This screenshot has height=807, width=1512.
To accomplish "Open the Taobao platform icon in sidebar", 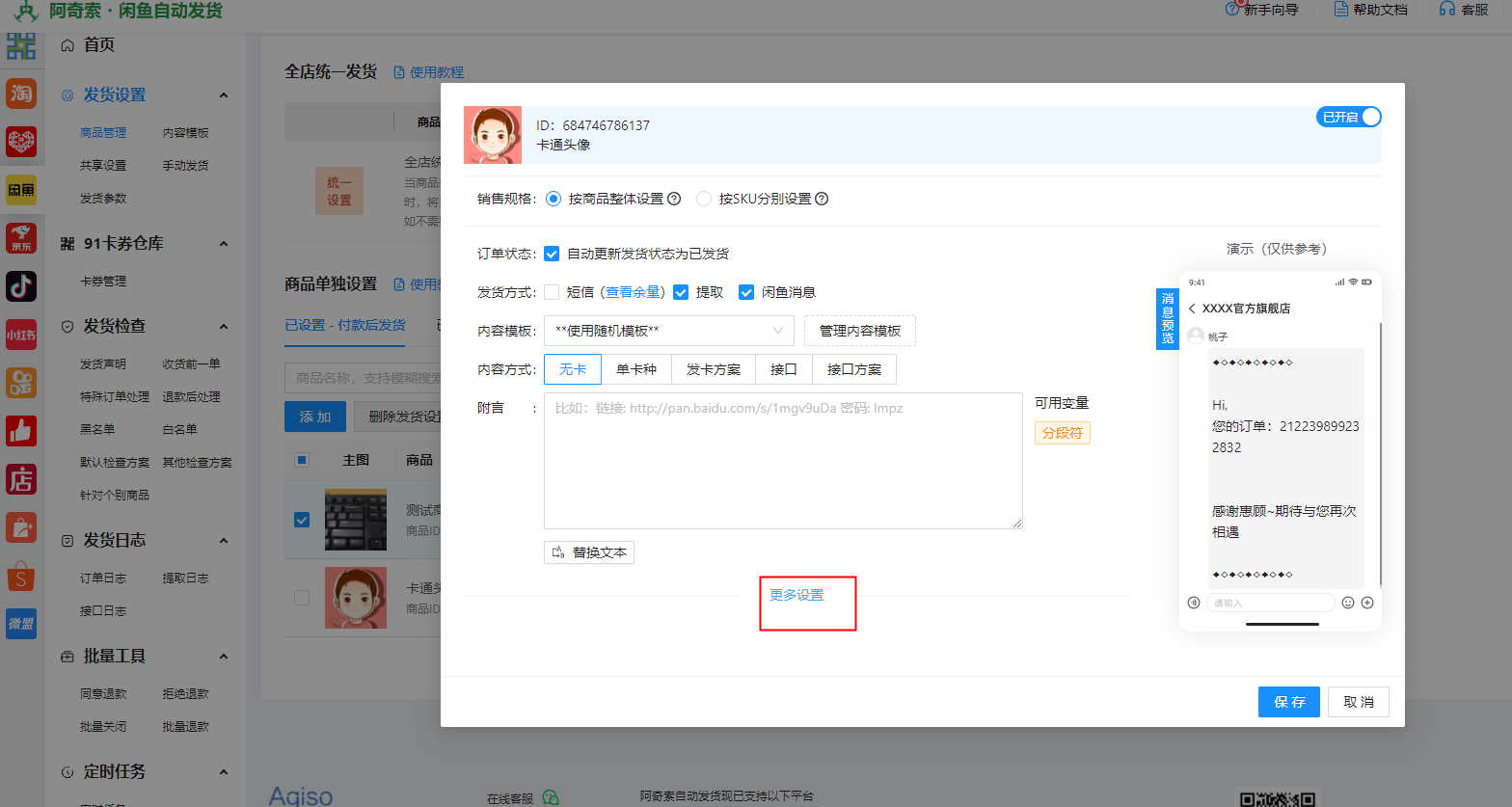I will [x=21, y=94].
